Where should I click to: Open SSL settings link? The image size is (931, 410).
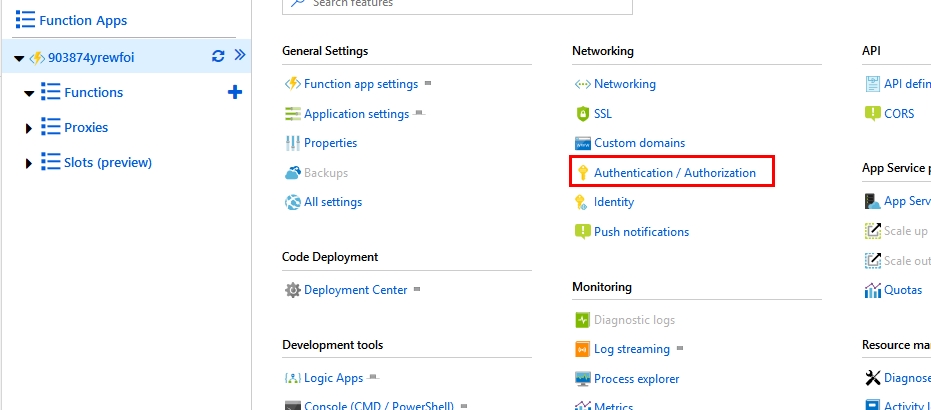tap(603, 113)
